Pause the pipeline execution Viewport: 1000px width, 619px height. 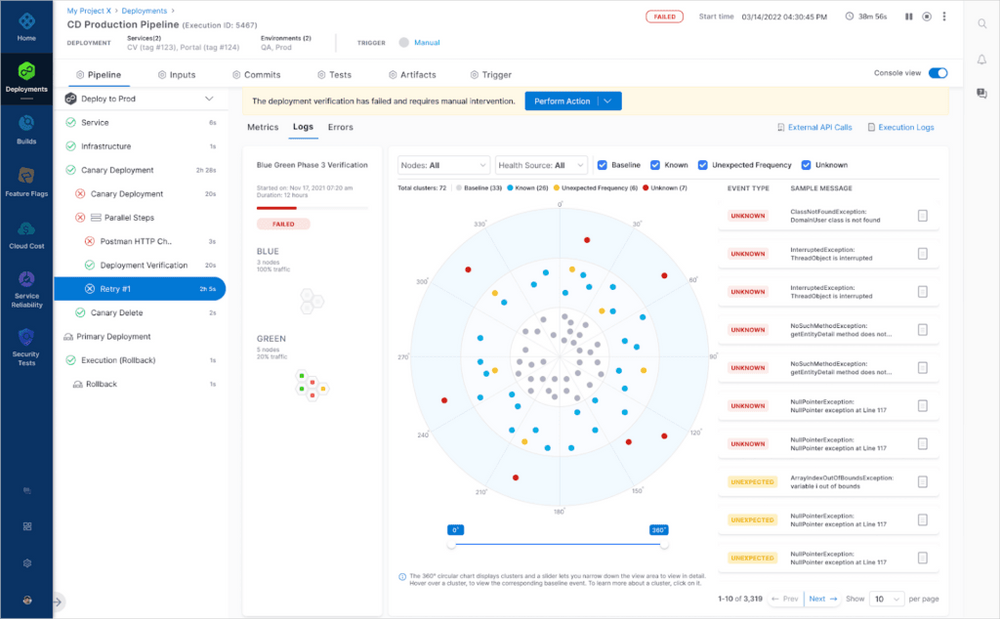(x=909, y=17)
